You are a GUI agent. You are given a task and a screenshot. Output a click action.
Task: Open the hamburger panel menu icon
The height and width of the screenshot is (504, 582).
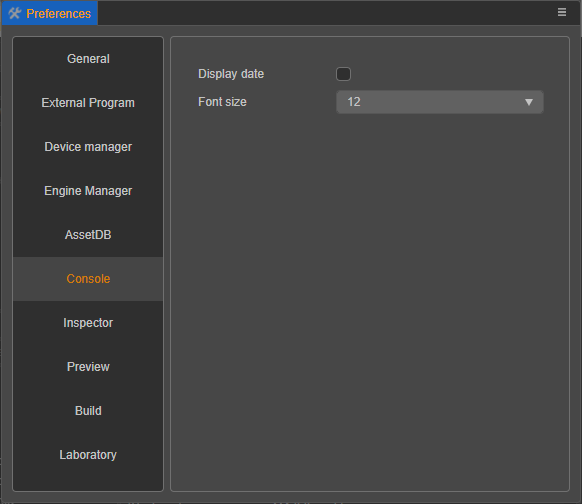coord(562,12)
